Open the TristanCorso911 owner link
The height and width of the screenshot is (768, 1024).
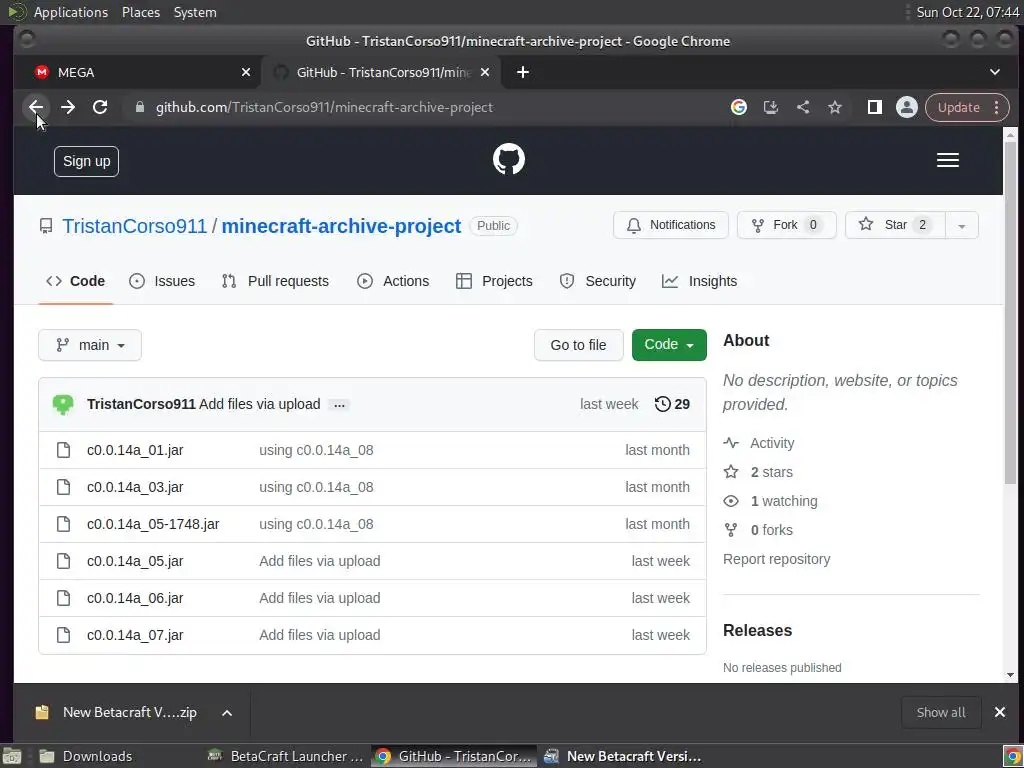click(135, 226)
